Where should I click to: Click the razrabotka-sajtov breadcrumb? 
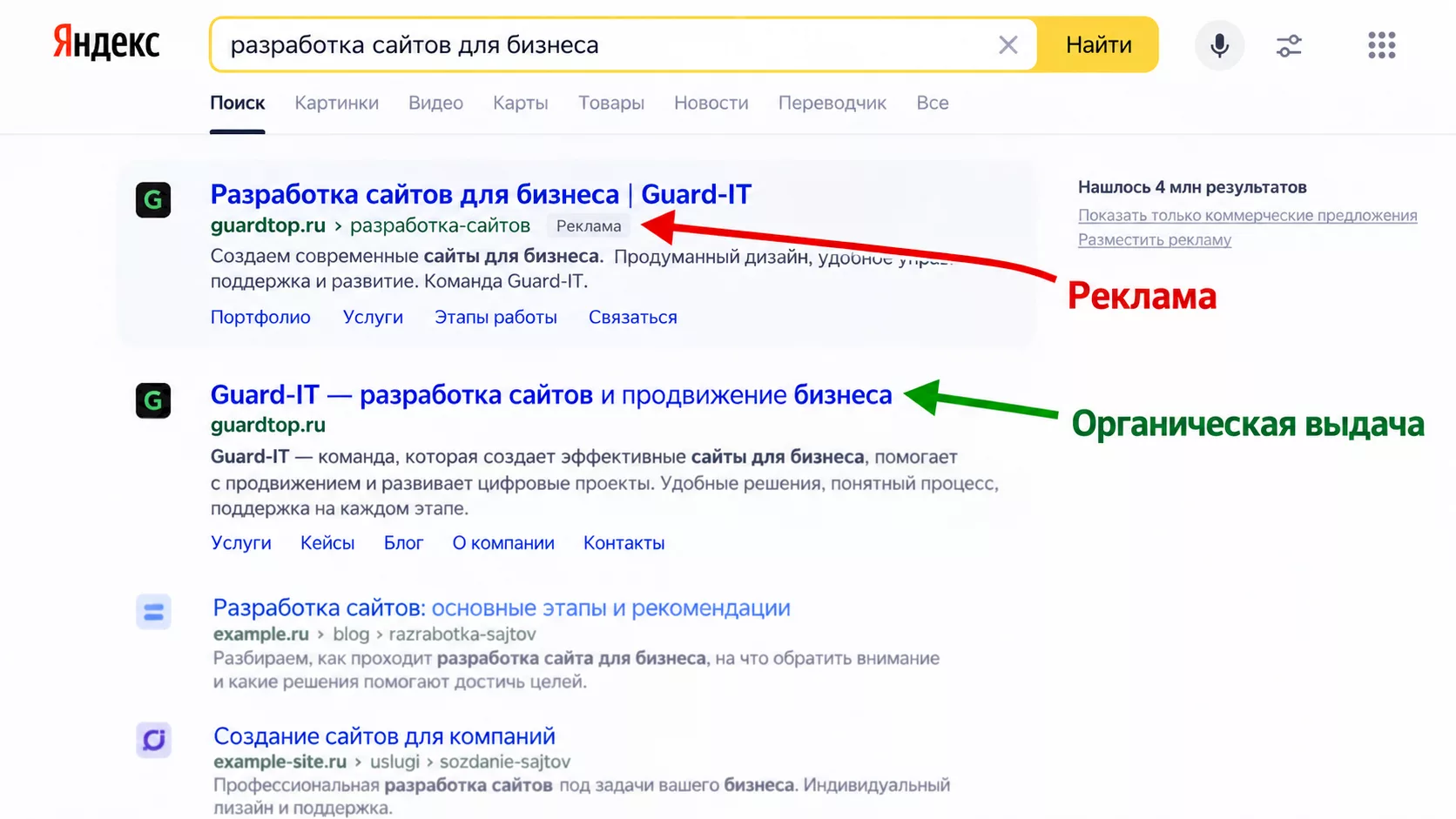tap(462, 634)
